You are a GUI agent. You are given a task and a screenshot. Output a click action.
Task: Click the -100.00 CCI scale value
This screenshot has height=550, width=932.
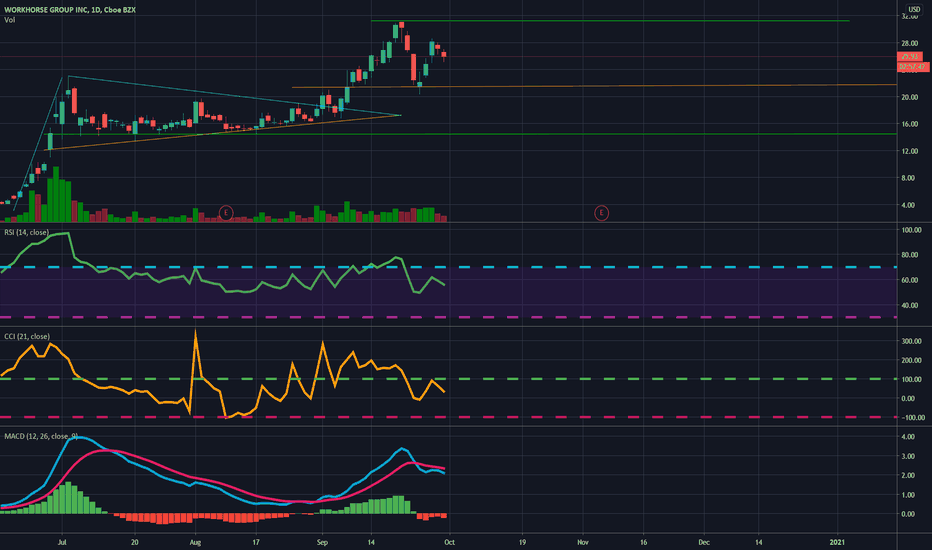tap(912, 417)
